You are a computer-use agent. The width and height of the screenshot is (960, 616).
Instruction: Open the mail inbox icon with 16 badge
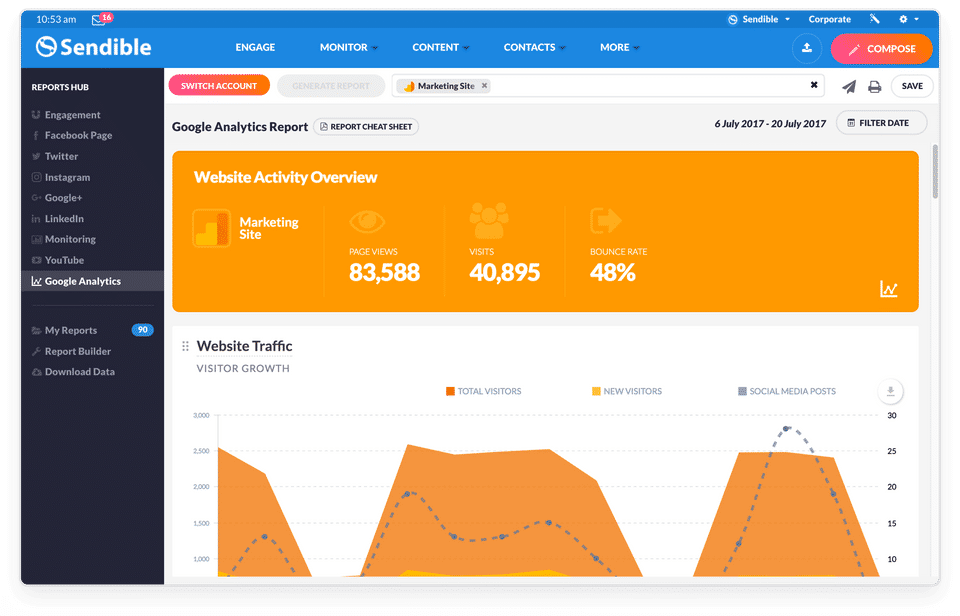102,19
